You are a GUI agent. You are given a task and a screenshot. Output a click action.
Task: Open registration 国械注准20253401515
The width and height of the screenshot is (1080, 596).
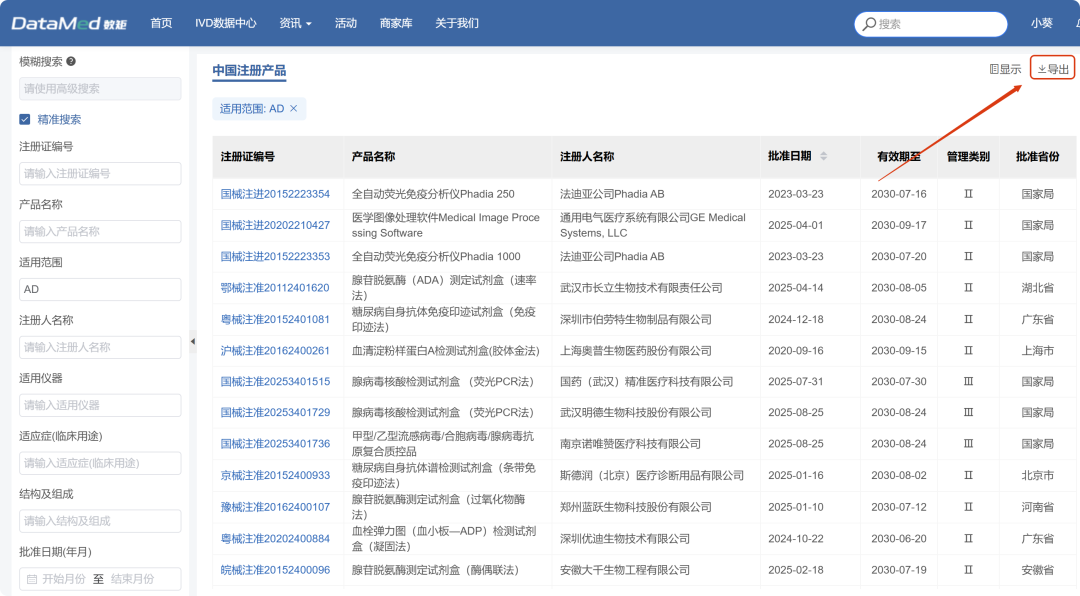tap(275, 382)
